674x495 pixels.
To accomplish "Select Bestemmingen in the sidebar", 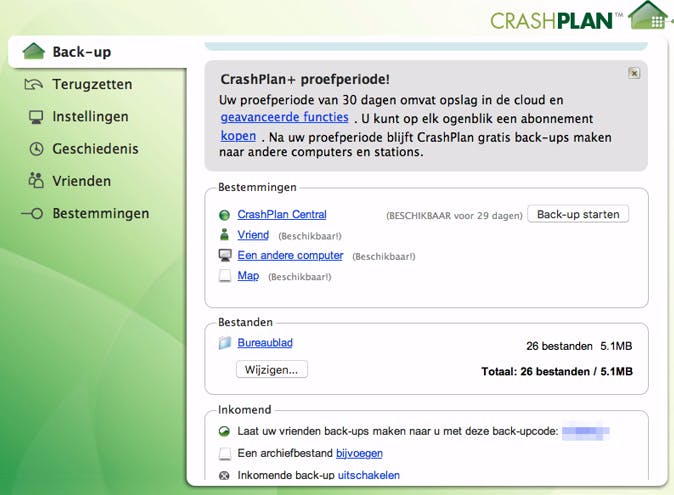I will click(x=101, y=213).
